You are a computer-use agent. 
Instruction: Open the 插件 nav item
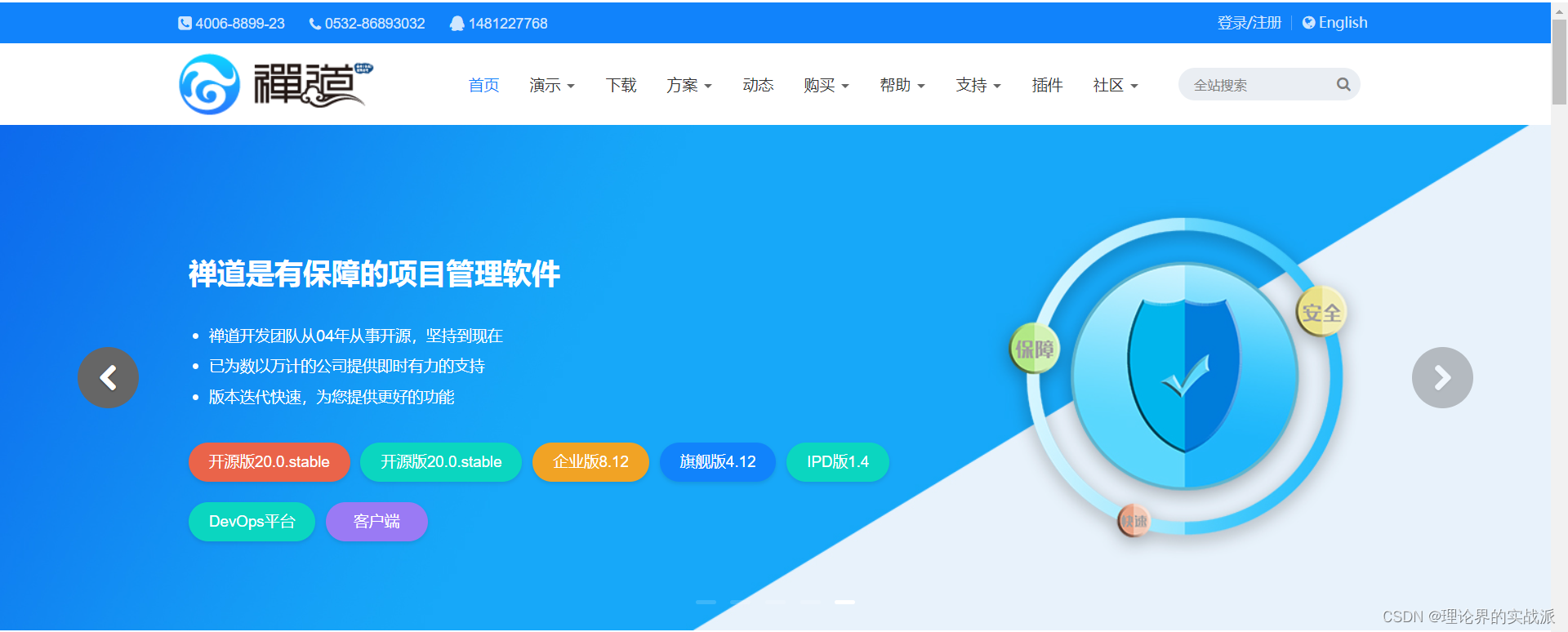coord(1047,85)
